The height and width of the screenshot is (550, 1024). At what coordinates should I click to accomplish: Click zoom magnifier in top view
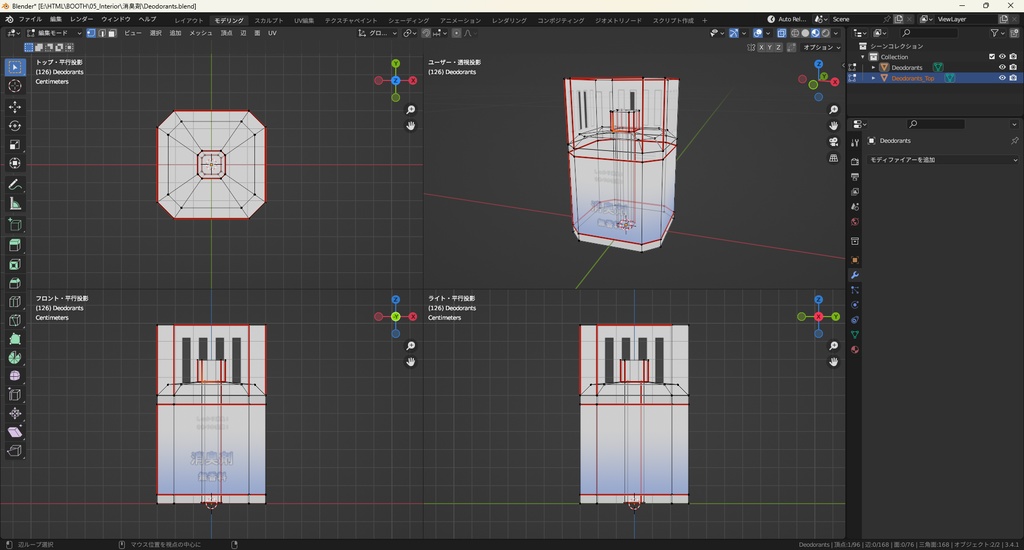(x=411, y=110)
